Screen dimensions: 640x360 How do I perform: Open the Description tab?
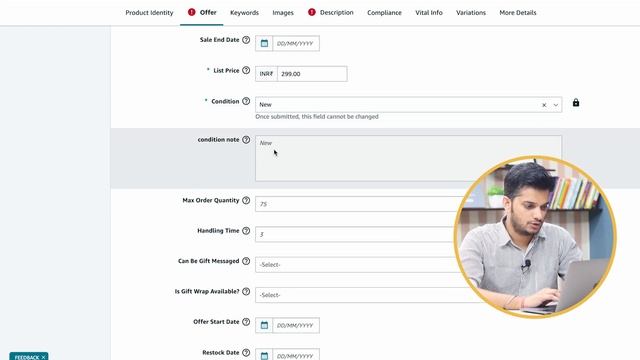point(336,13)
